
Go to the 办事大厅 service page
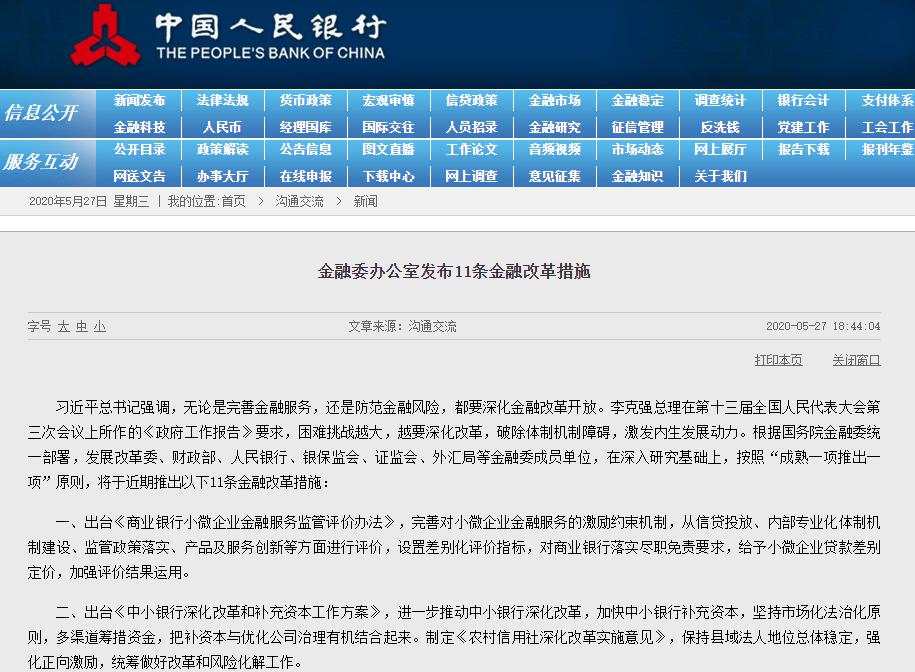click(222, 176)
